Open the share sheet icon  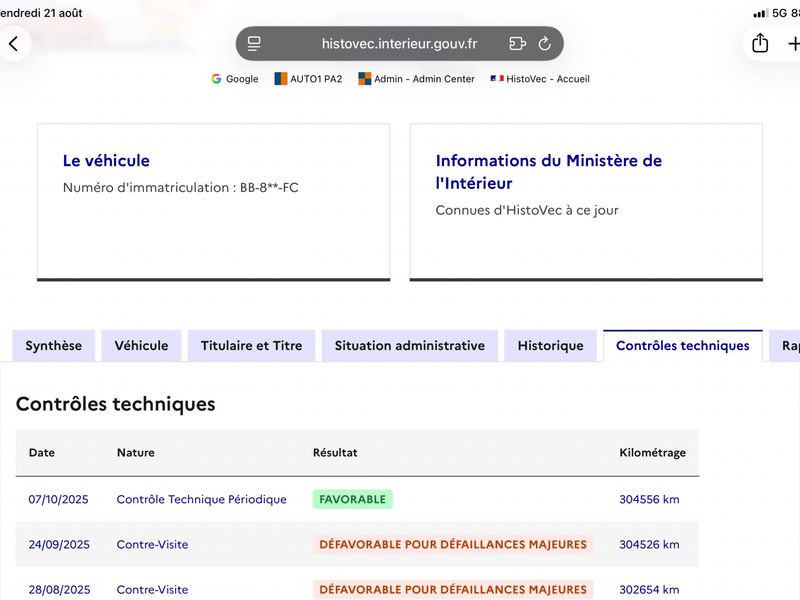click(x=760, y=43)
